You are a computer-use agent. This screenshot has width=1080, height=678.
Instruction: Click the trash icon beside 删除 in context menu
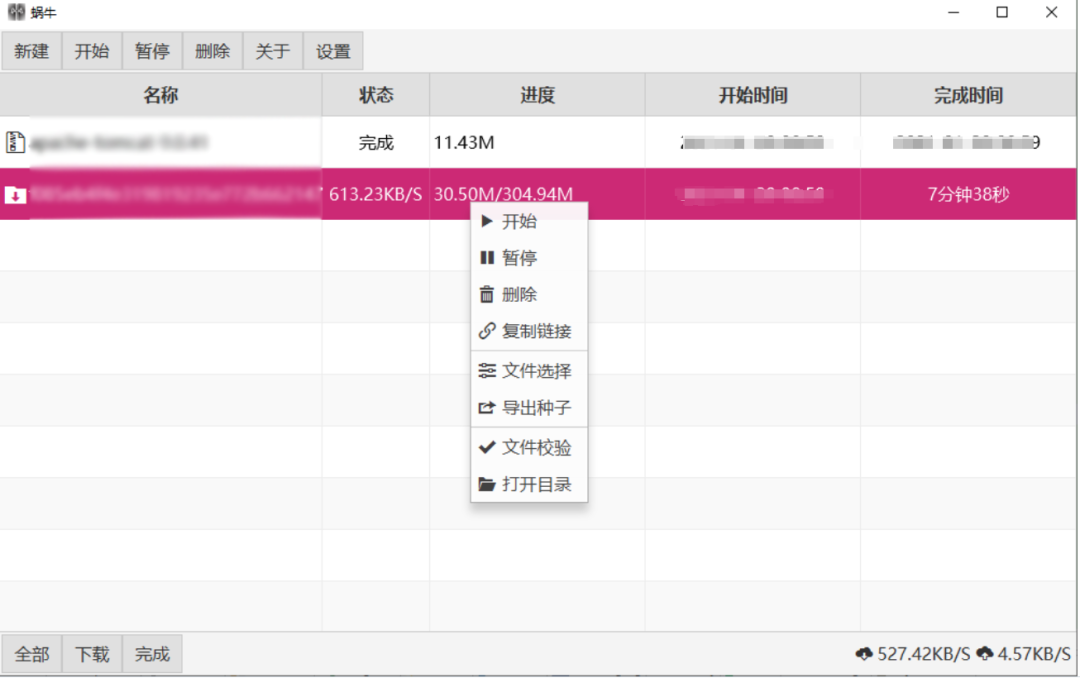coord(487,294)
